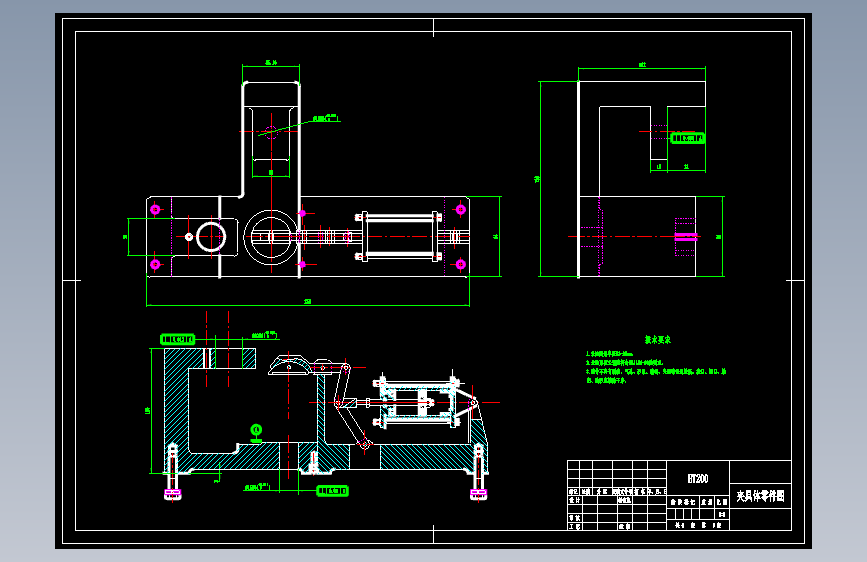
Task: Click the magenta hidden hole circle in plan view column
Action: tap(271, 132)
